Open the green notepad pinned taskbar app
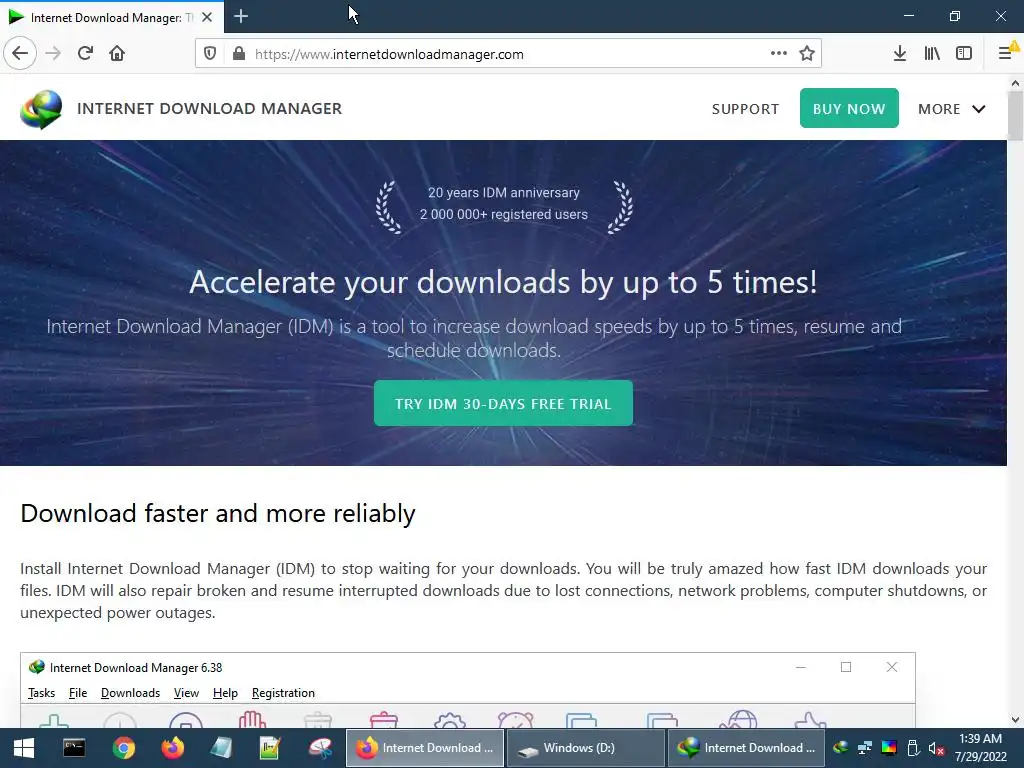Screen dimensions: 1024x768 tap(270, 748)
